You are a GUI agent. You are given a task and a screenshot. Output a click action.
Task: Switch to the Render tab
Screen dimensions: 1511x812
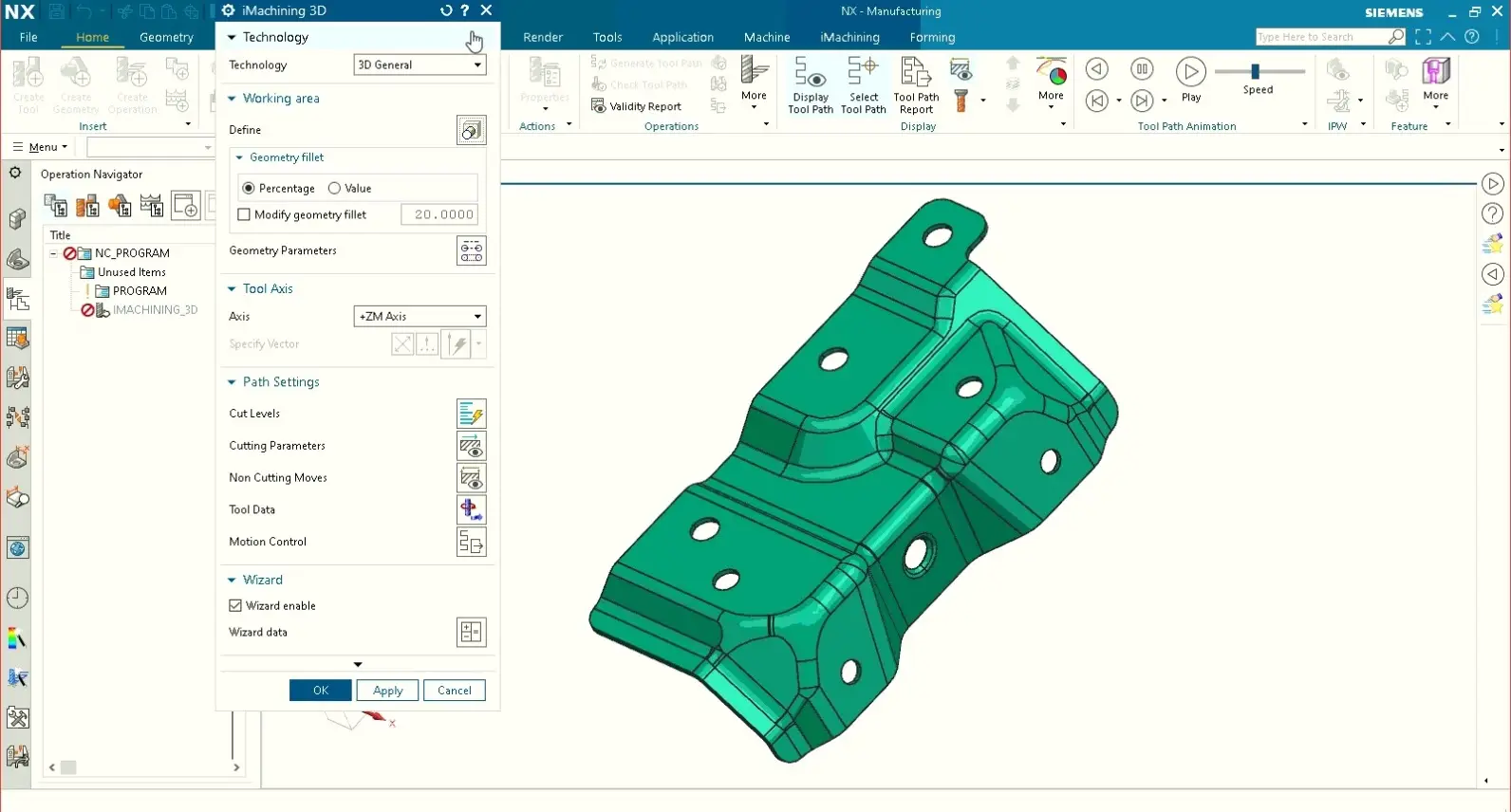point(543,37)
